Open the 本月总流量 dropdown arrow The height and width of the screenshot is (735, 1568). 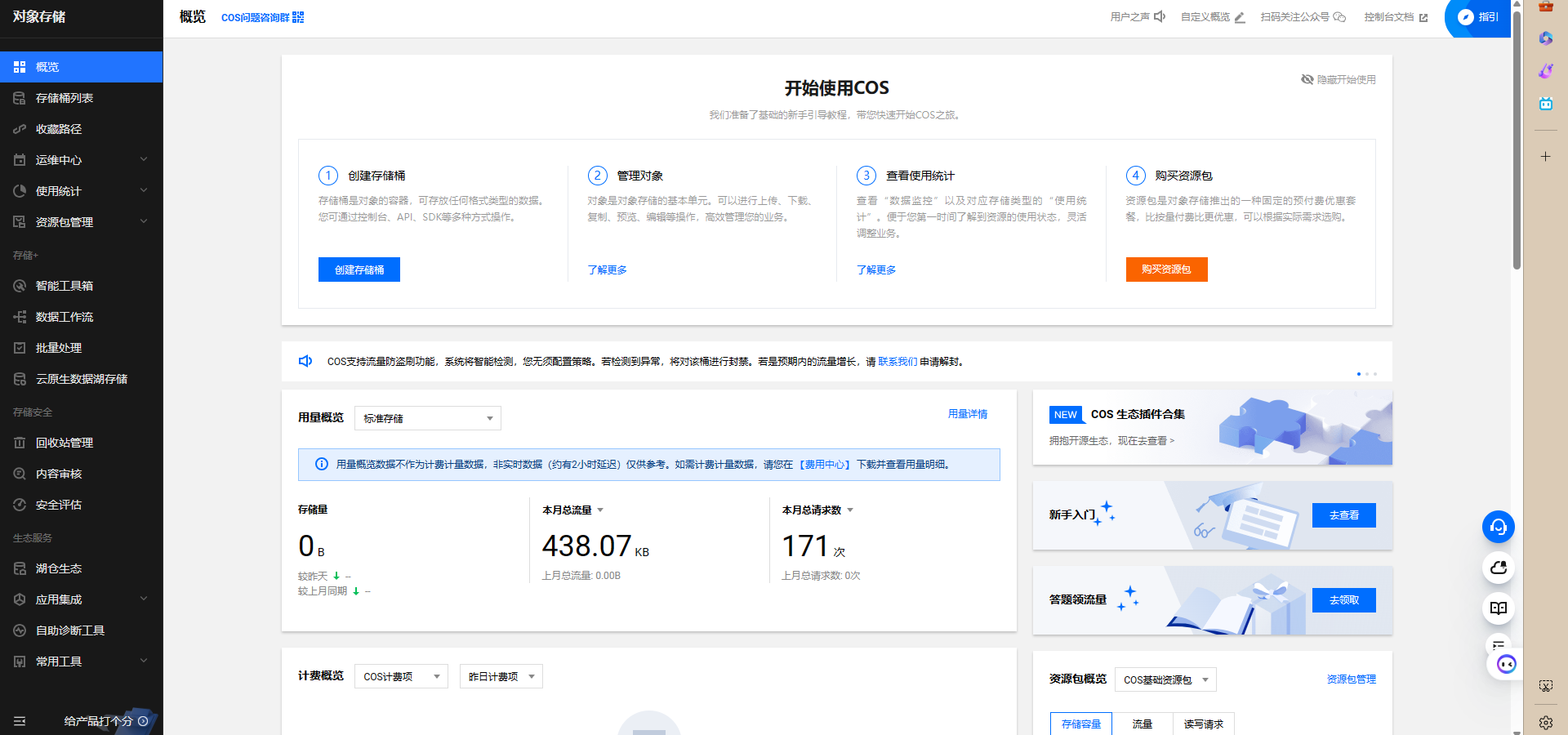pos(600,510)
